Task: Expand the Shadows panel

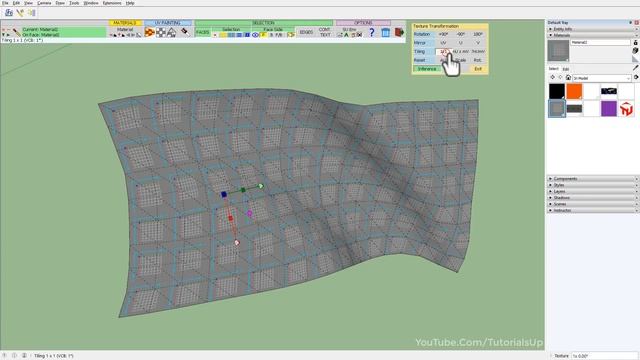Action: coord(593,198)
